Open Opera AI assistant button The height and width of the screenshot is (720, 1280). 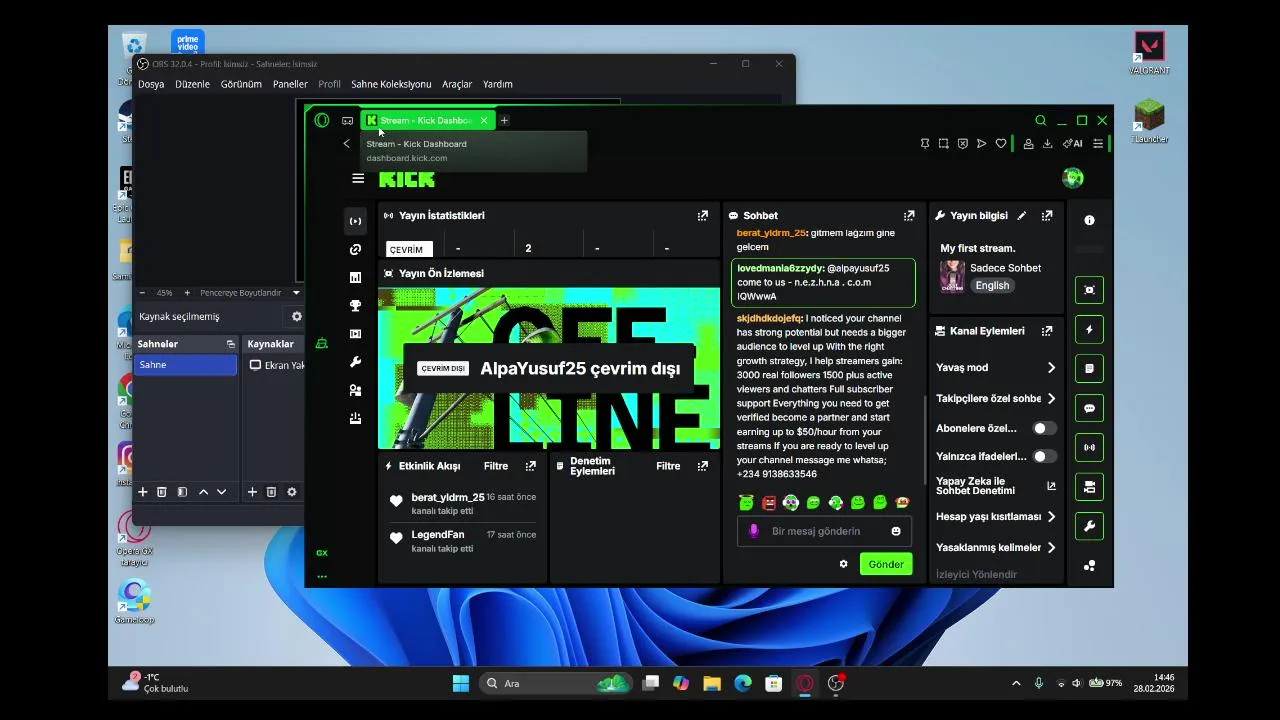[x=1073, y=144]
